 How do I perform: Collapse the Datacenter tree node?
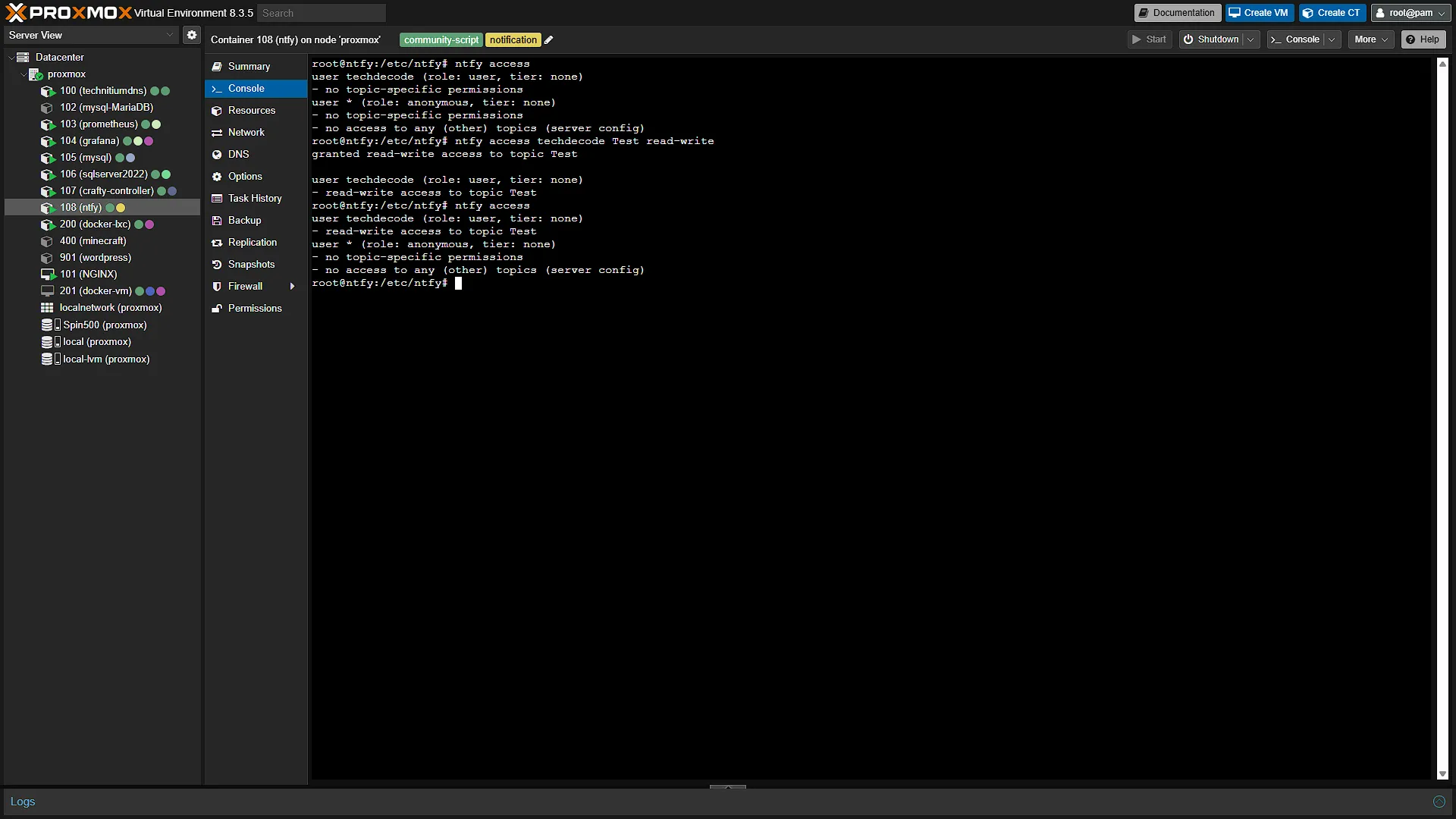[11, 58]
